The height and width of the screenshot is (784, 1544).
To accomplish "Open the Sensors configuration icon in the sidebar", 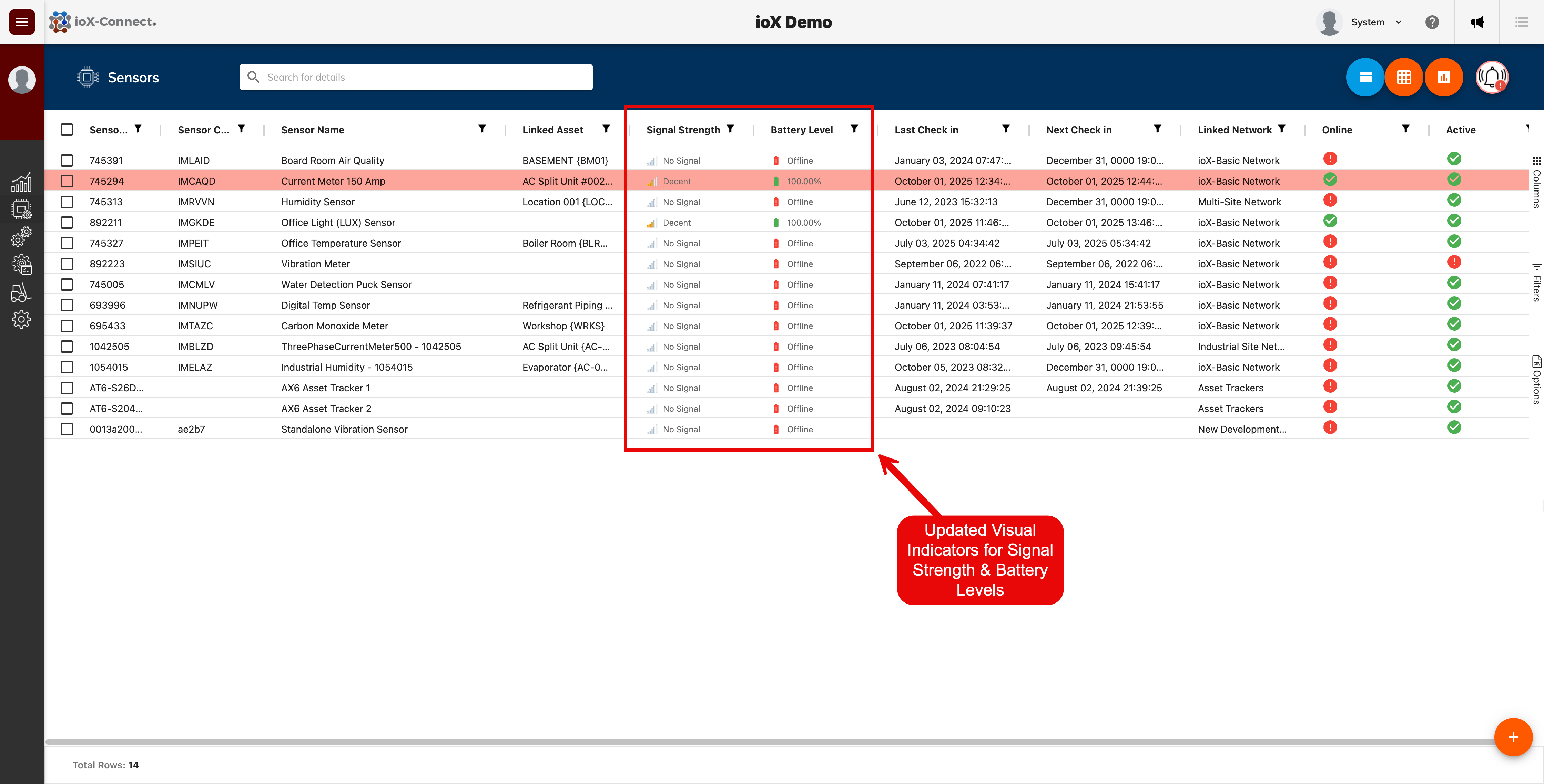I will click(x=22, y=209).
